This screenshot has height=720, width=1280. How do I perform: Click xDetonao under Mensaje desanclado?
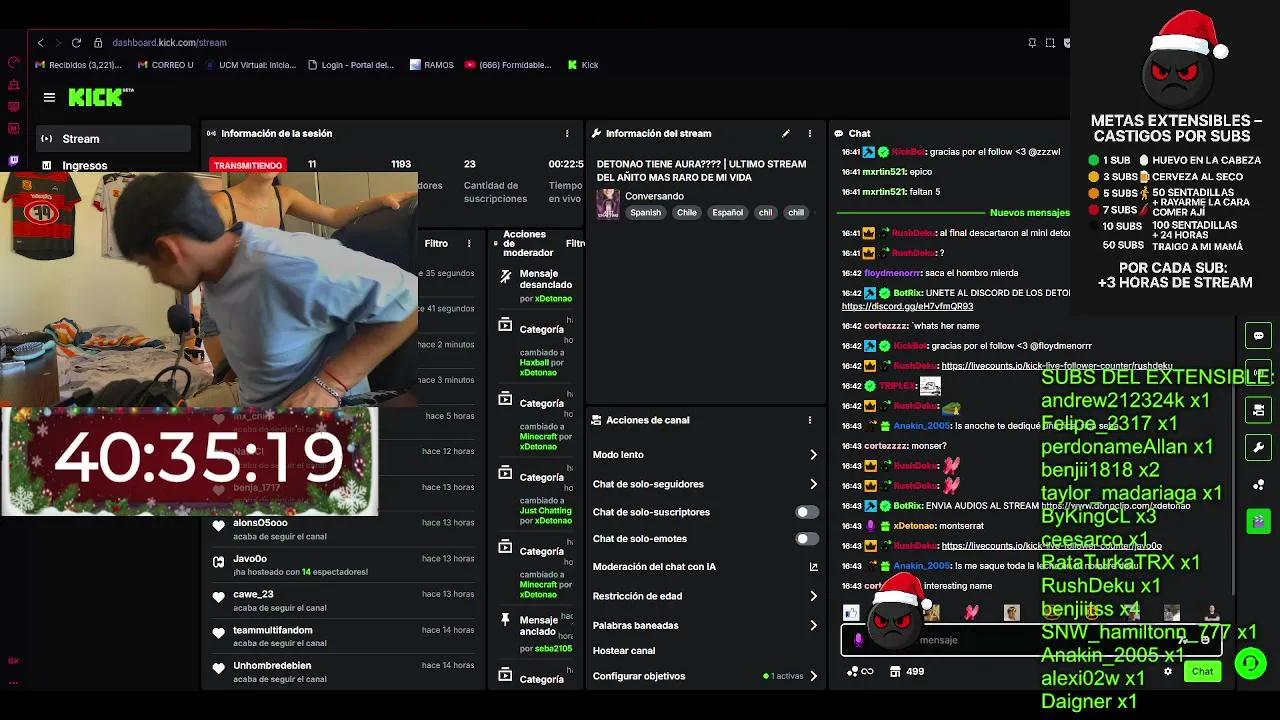tap(553, 299)
